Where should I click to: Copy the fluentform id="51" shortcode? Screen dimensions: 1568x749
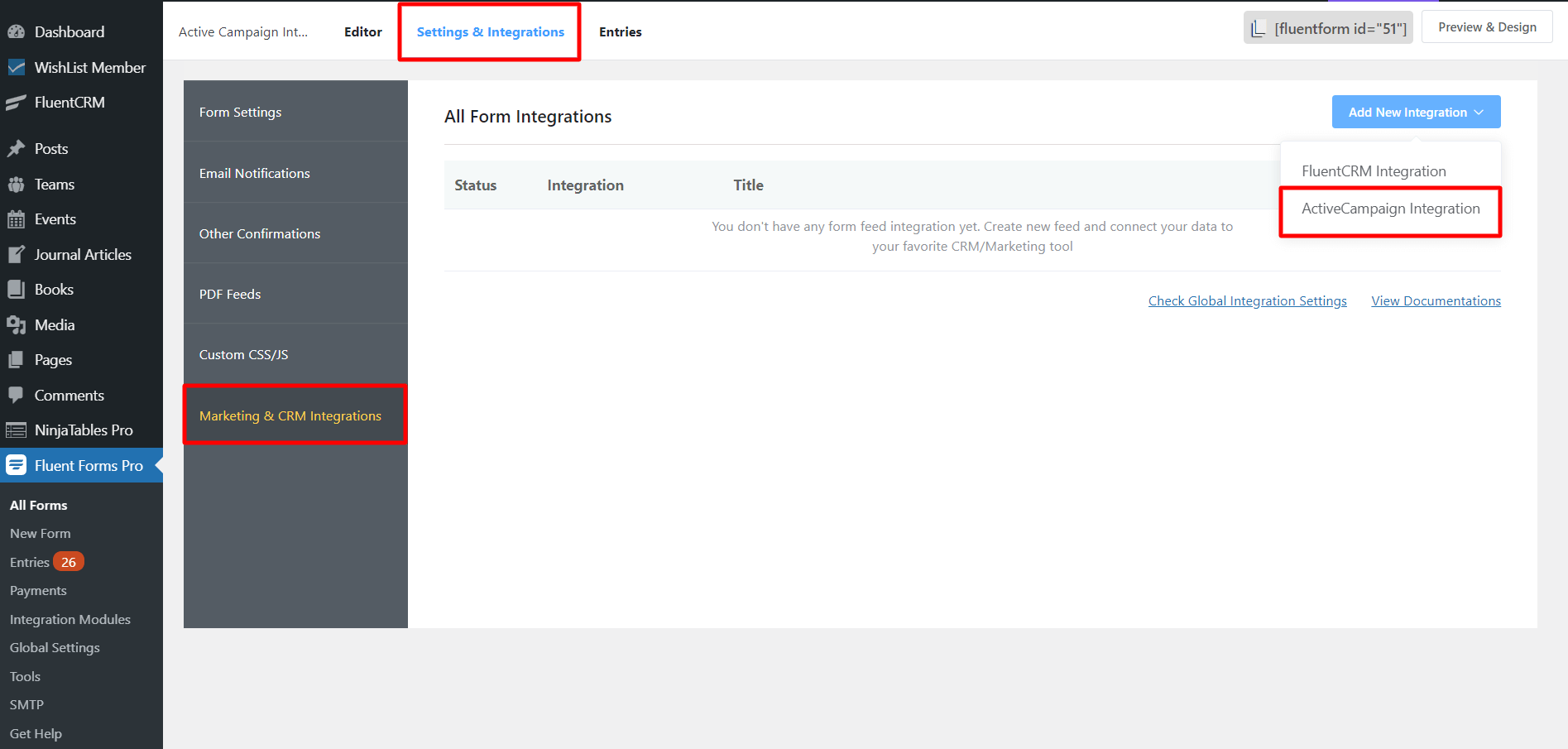1328,28
